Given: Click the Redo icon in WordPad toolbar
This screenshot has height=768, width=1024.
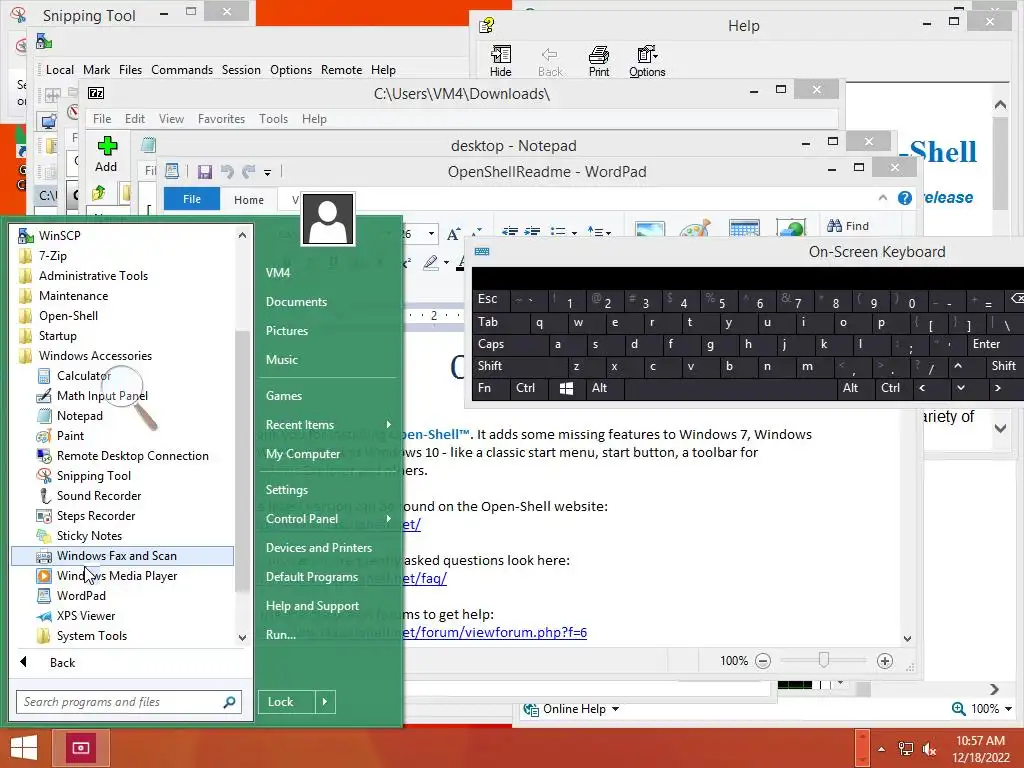Looking at the screenshot, I should tap(248, 172).
